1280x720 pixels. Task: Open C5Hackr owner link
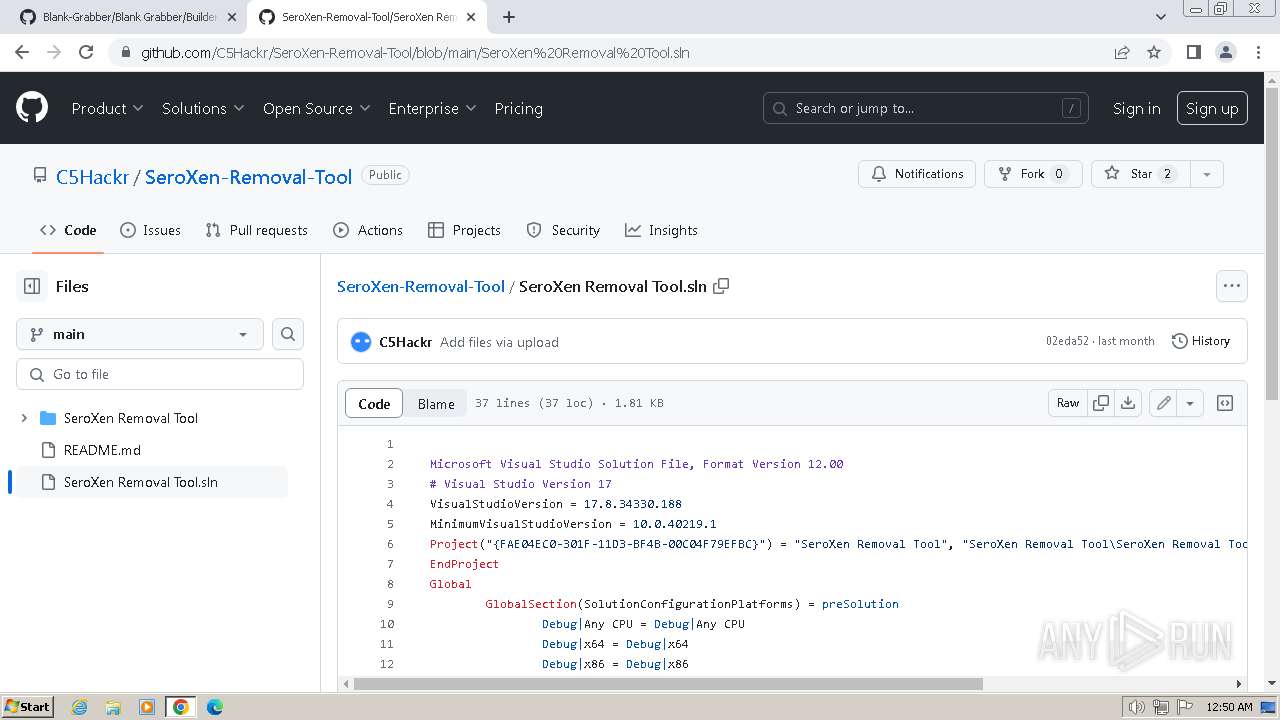pos(92,177)
